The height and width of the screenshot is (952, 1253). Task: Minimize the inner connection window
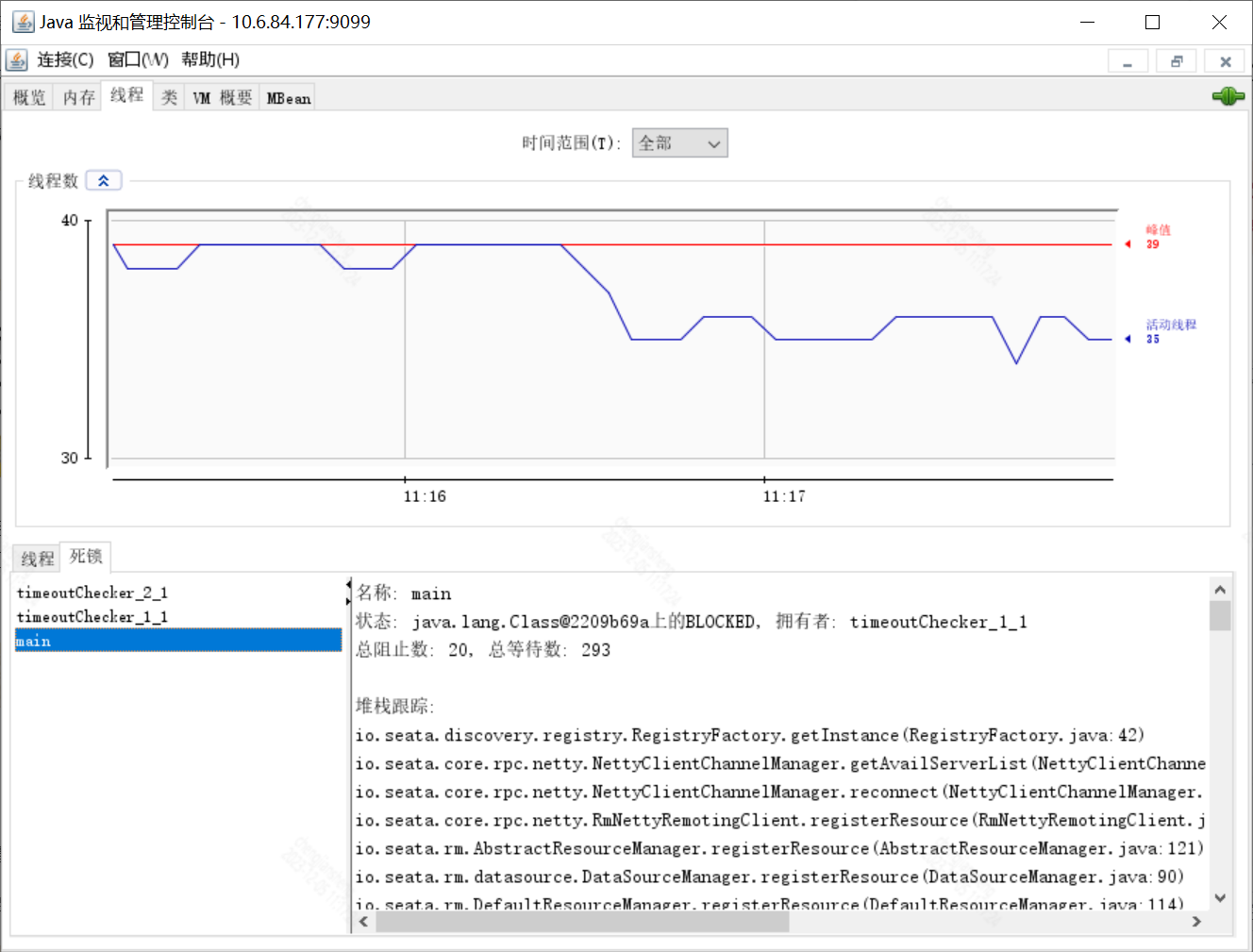[1128, 61]
